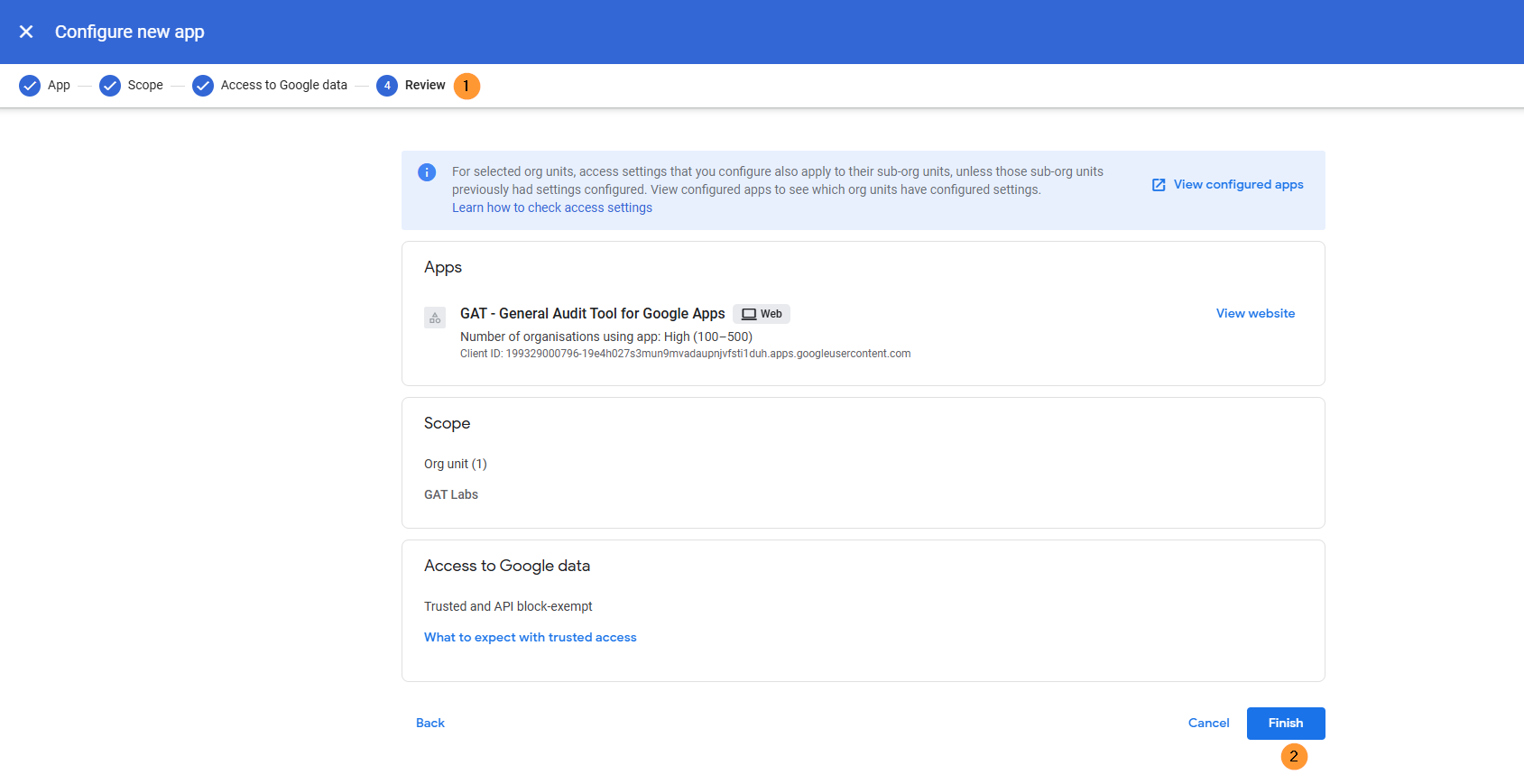Open What to expect with trusted access

530,638
